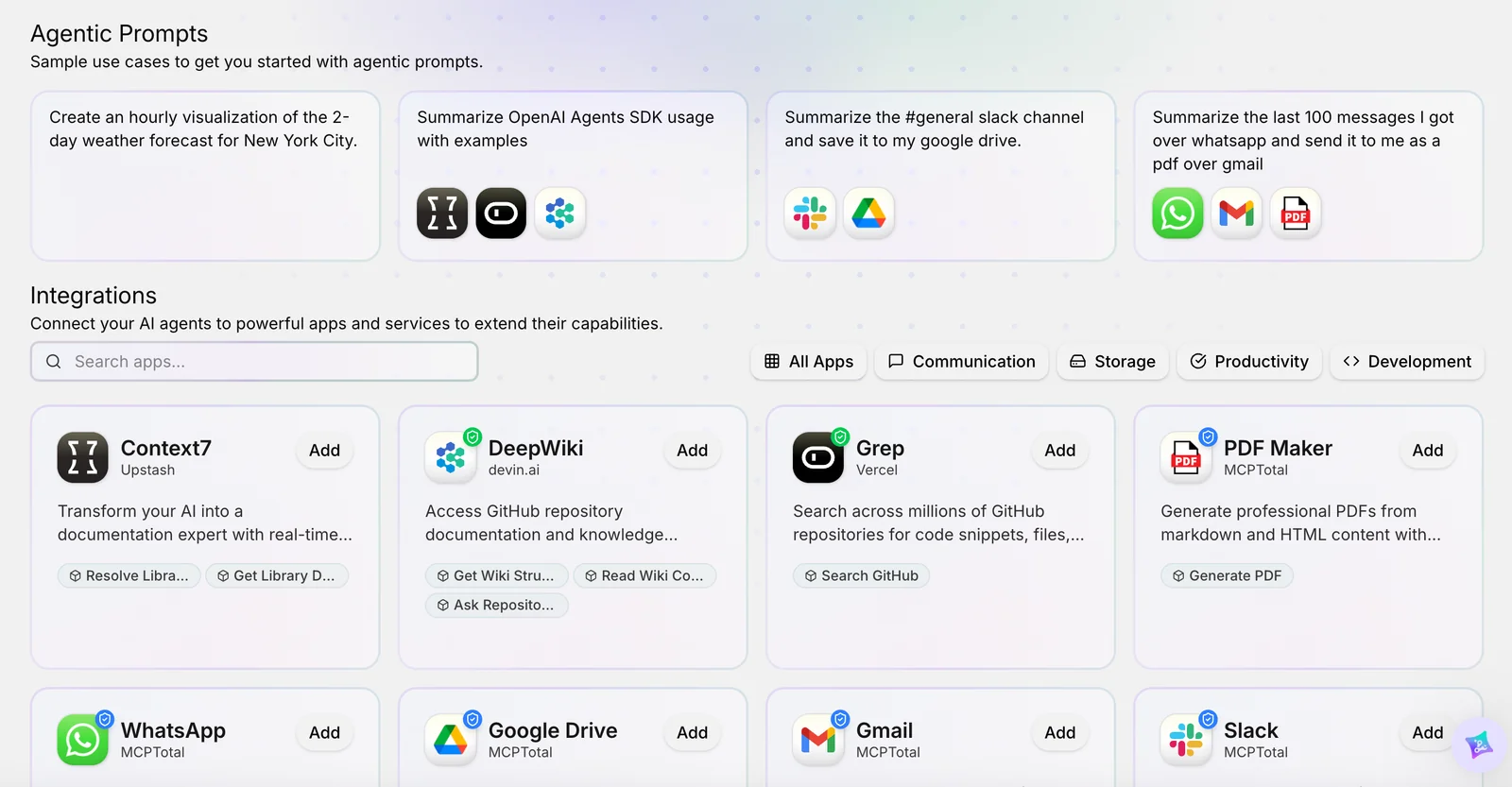Click the WhatsApp integration icon
The width and height of the screenshot is (1512, 787).
point(83,740)
